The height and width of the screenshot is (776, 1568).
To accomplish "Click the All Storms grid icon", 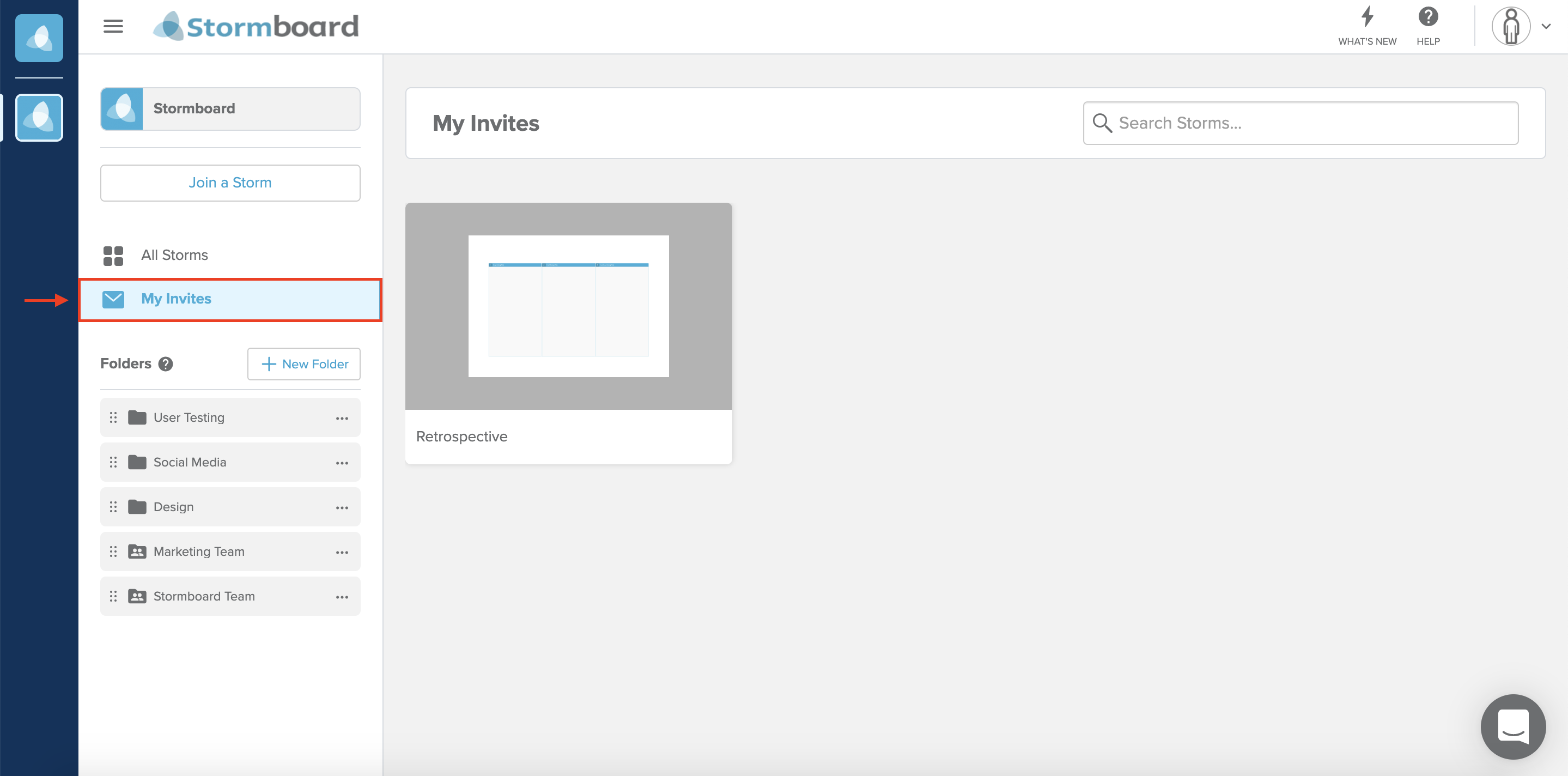I will [x=112, y=254].
